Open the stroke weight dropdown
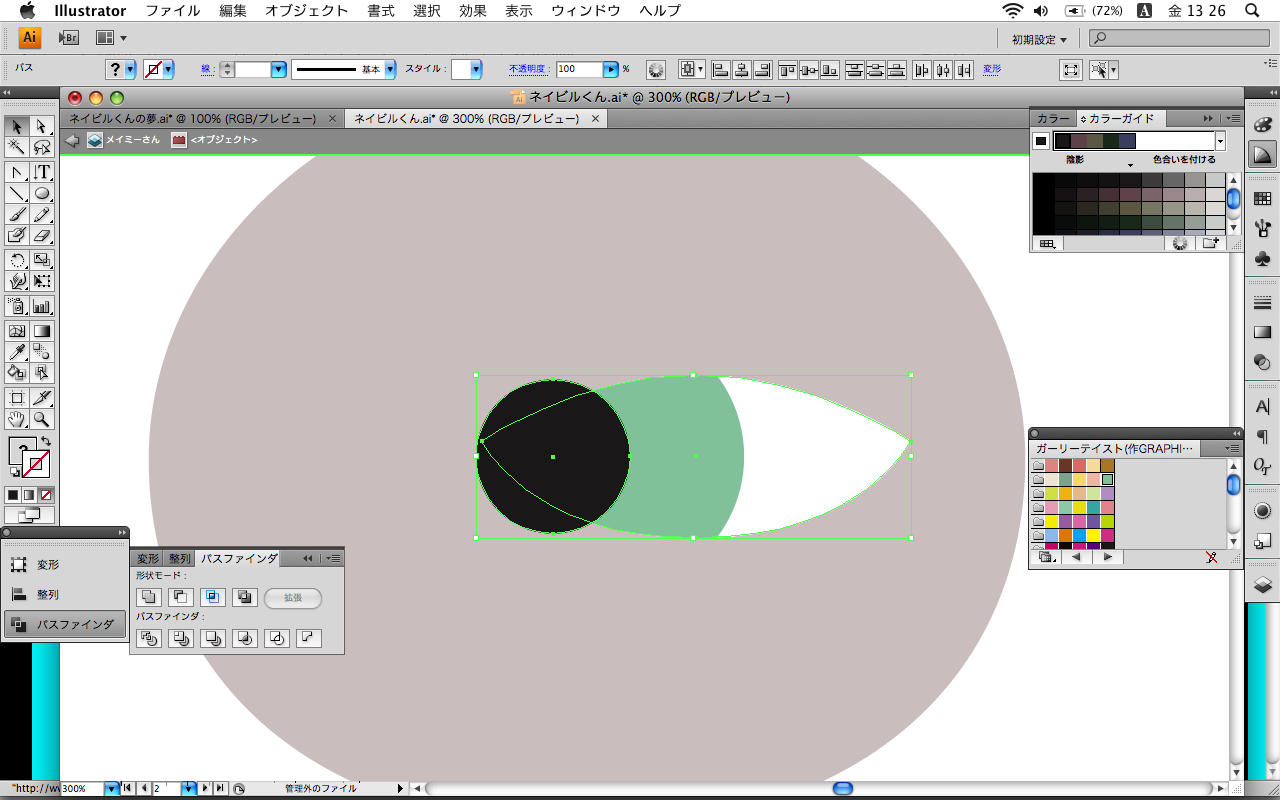1280x800 pixels. click(279, 69)
